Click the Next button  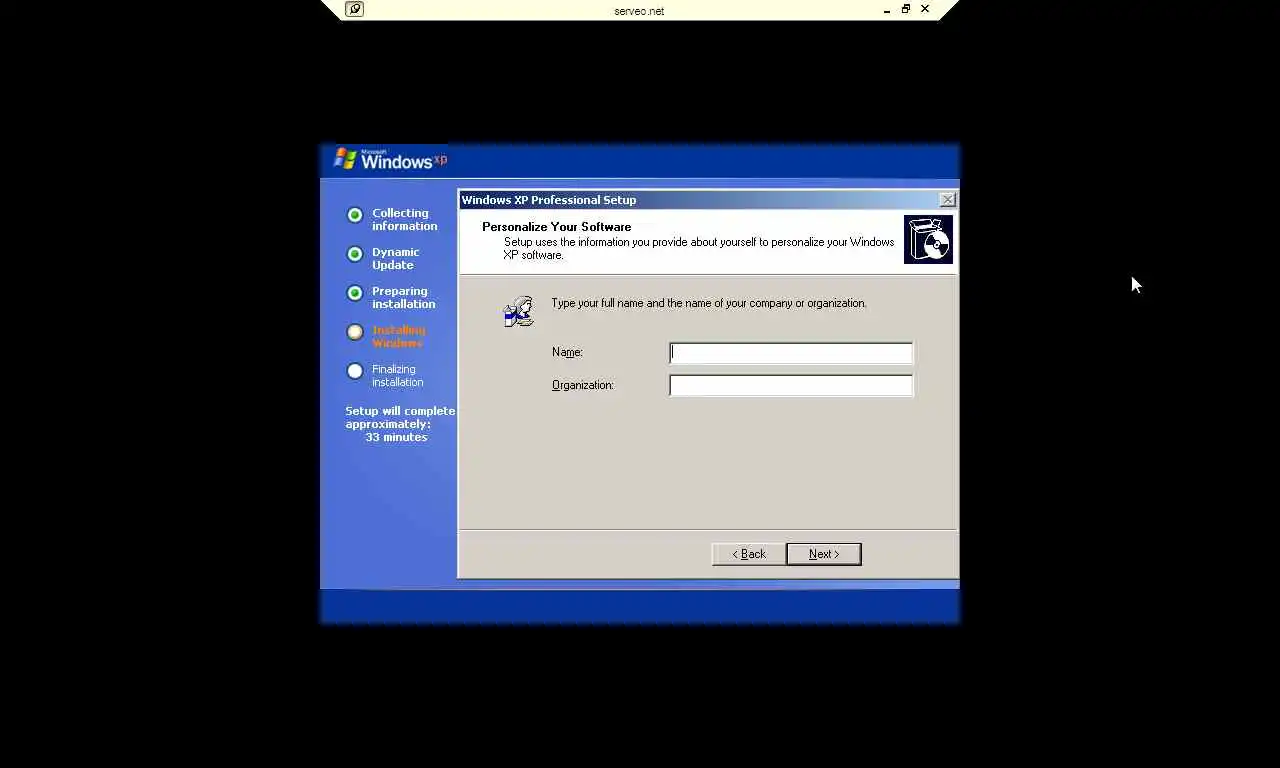coord(824,554)
